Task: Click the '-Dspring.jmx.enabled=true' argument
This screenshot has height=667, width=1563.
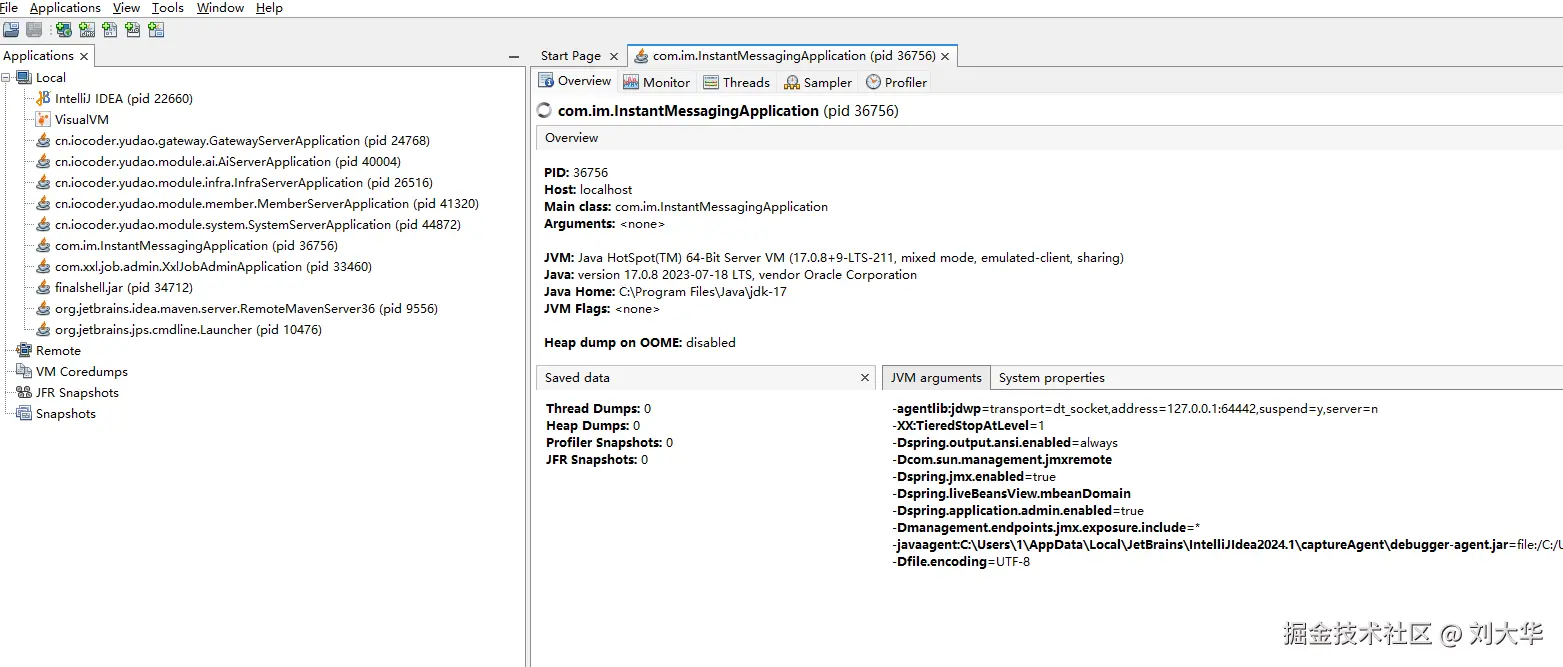Action: click(x=974, y=476)
